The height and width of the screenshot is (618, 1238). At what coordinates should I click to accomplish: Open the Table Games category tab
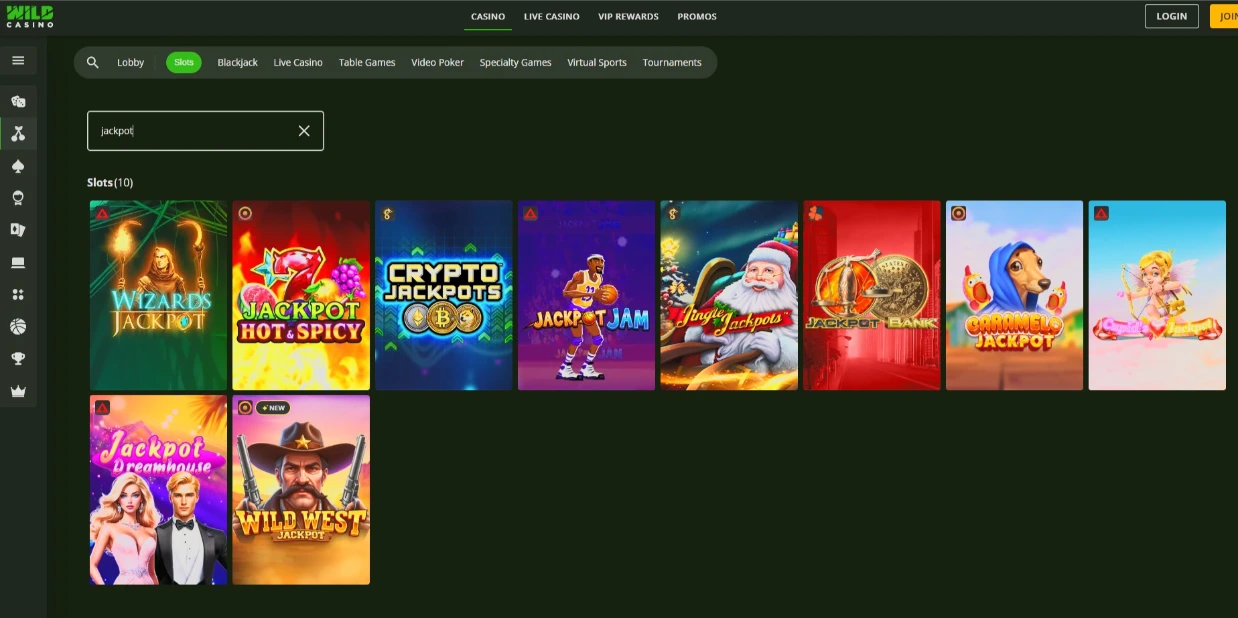click(x=367, y=62)
